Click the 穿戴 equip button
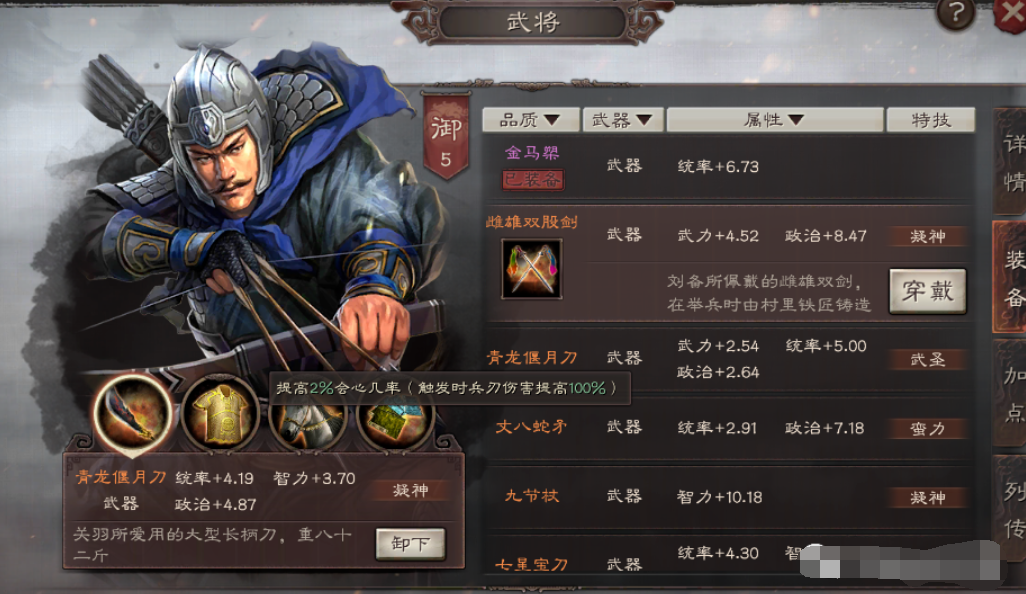The height and width of the screenshot is (594, 1026). click(927, 290)
